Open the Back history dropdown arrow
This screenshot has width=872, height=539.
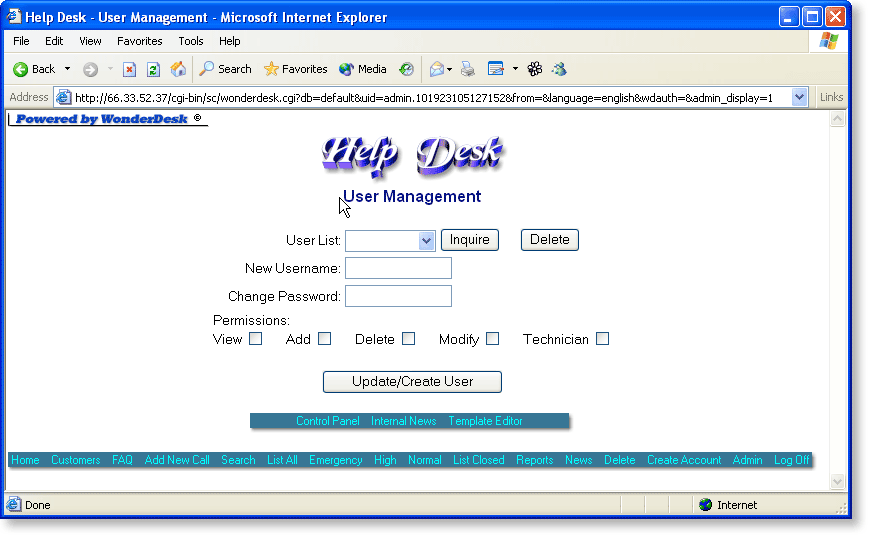point(67,69)
